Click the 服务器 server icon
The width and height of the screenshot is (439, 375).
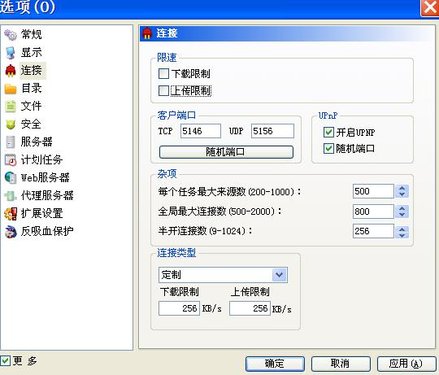[10, 142]
